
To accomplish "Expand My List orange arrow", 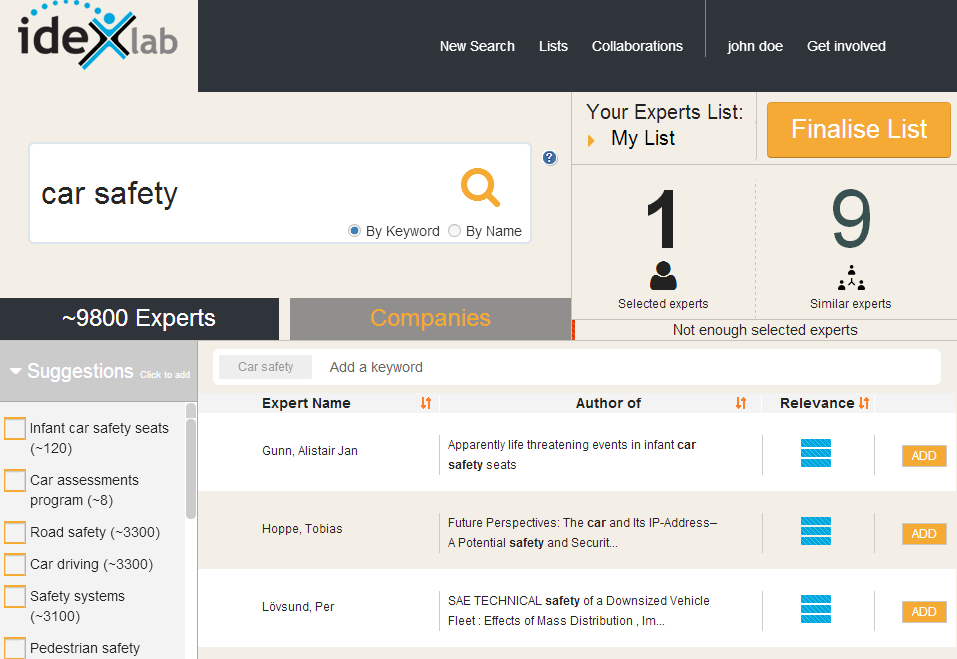I will [x=591, y=140].
